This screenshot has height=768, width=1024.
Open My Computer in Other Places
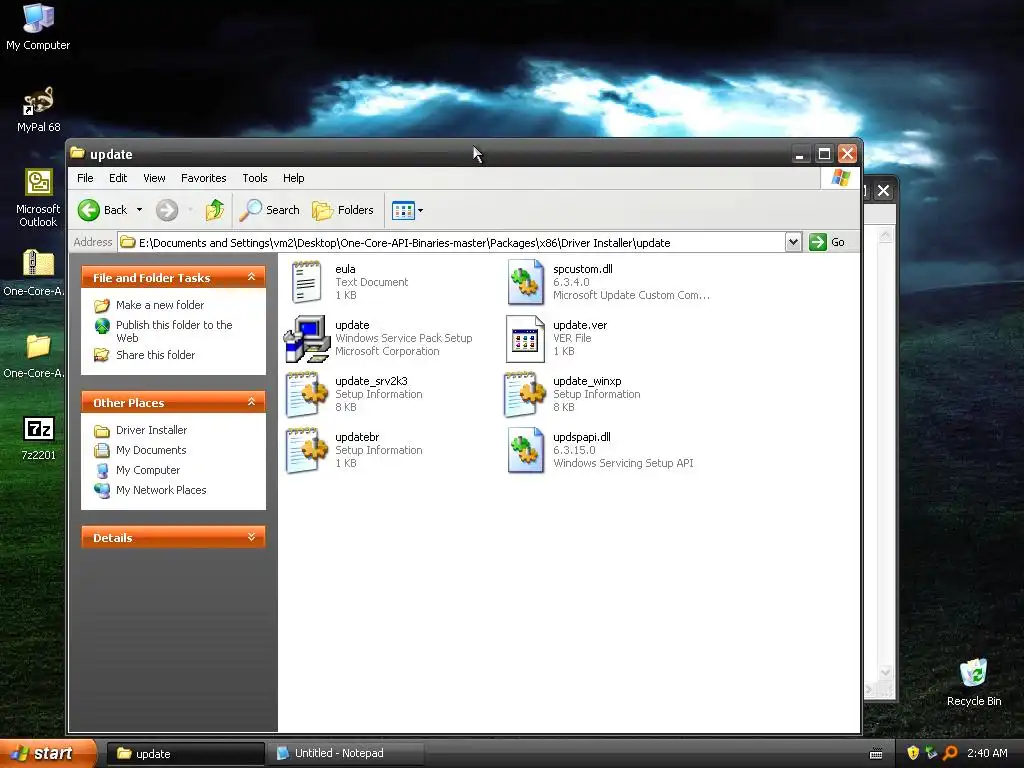148,470
